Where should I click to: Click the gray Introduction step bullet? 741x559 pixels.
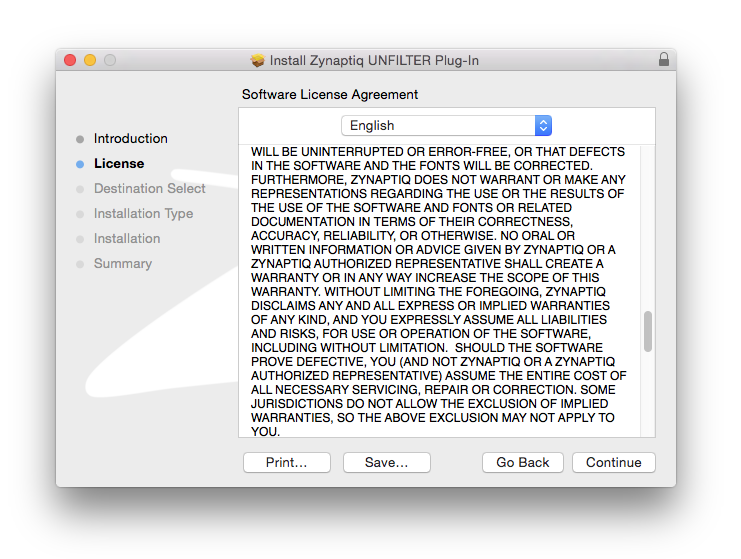pos(80,139)
